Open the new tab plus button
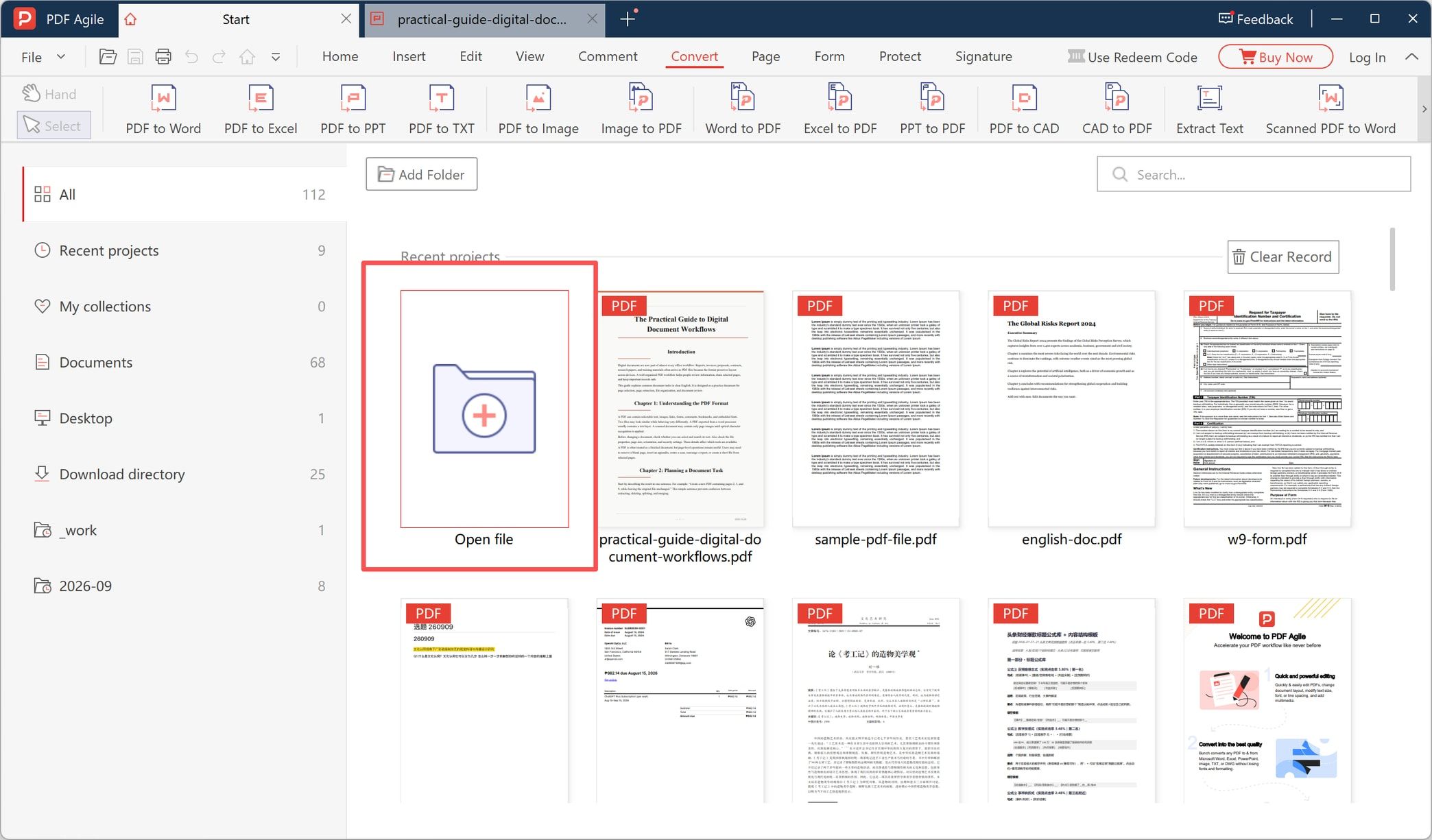Image resolution: width=1432 pixels, height=840 pixels. point(628,19)
